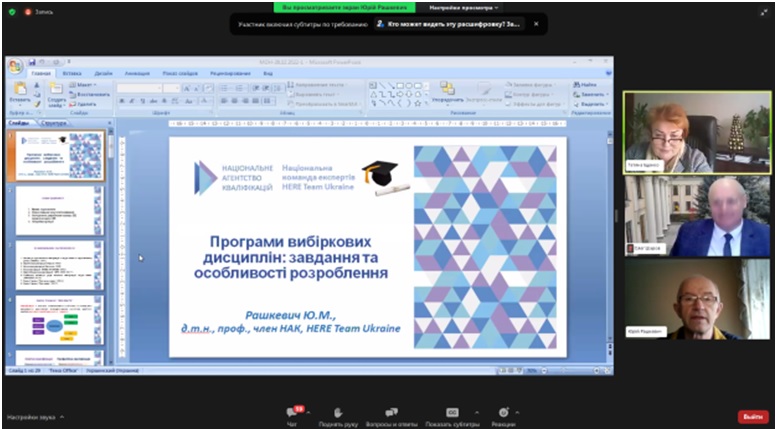Click the Преобразовать в SmartArt icon

pyautogui.click(x=291, y=104)
